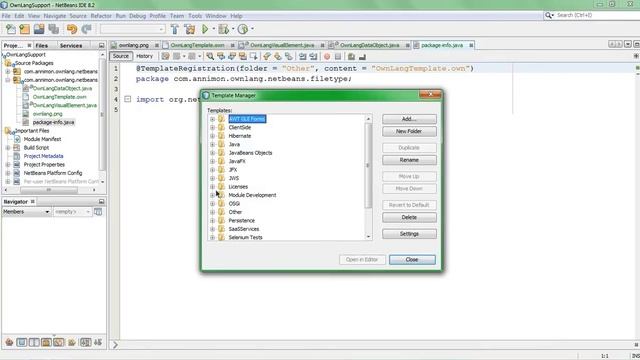The height and width of the screenshot is (360, 640).
Task: Click the Rename button in Template Manager
Action: click(409, 160)
